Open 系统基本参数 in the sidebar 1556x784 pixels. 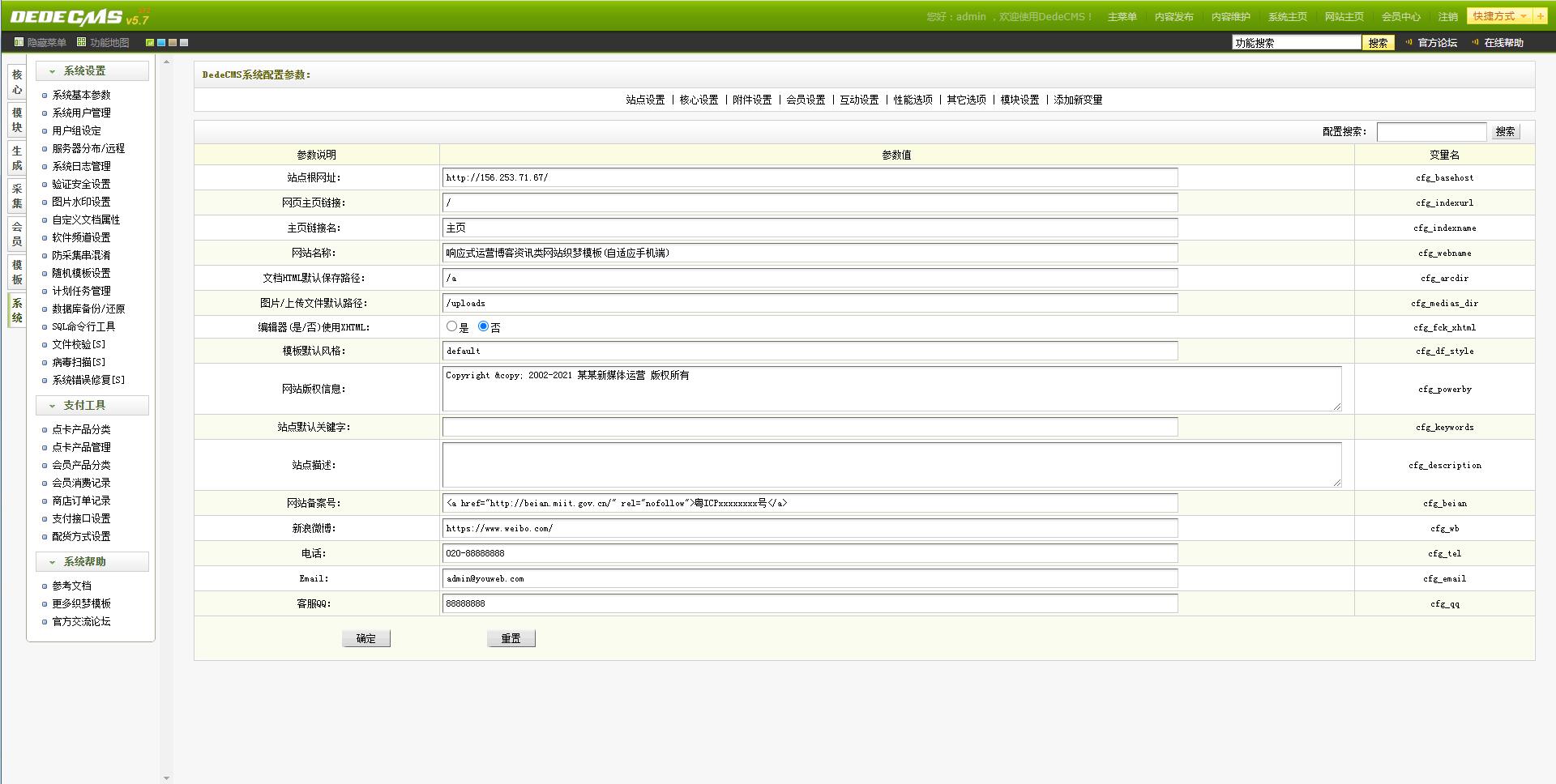pos(81,95)
